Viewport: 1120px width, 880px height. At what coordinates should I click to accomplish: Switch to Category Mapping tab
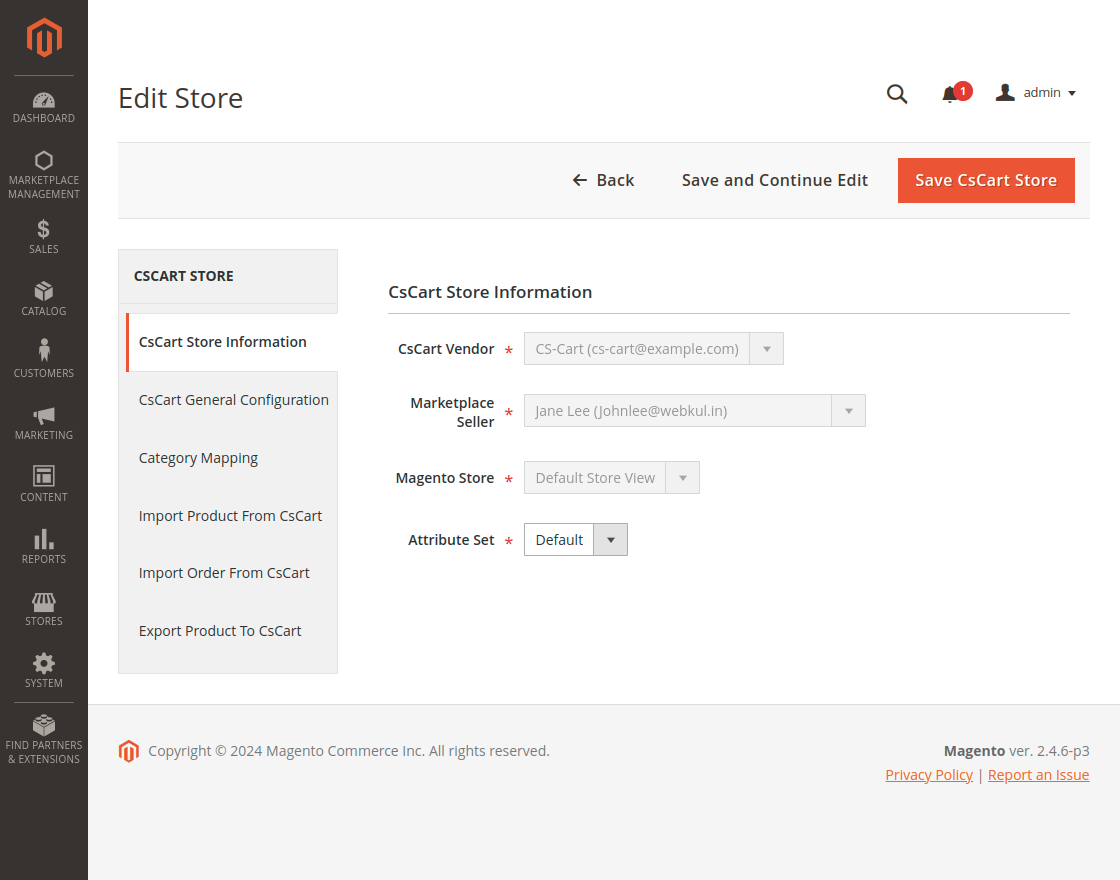(198, 458)
